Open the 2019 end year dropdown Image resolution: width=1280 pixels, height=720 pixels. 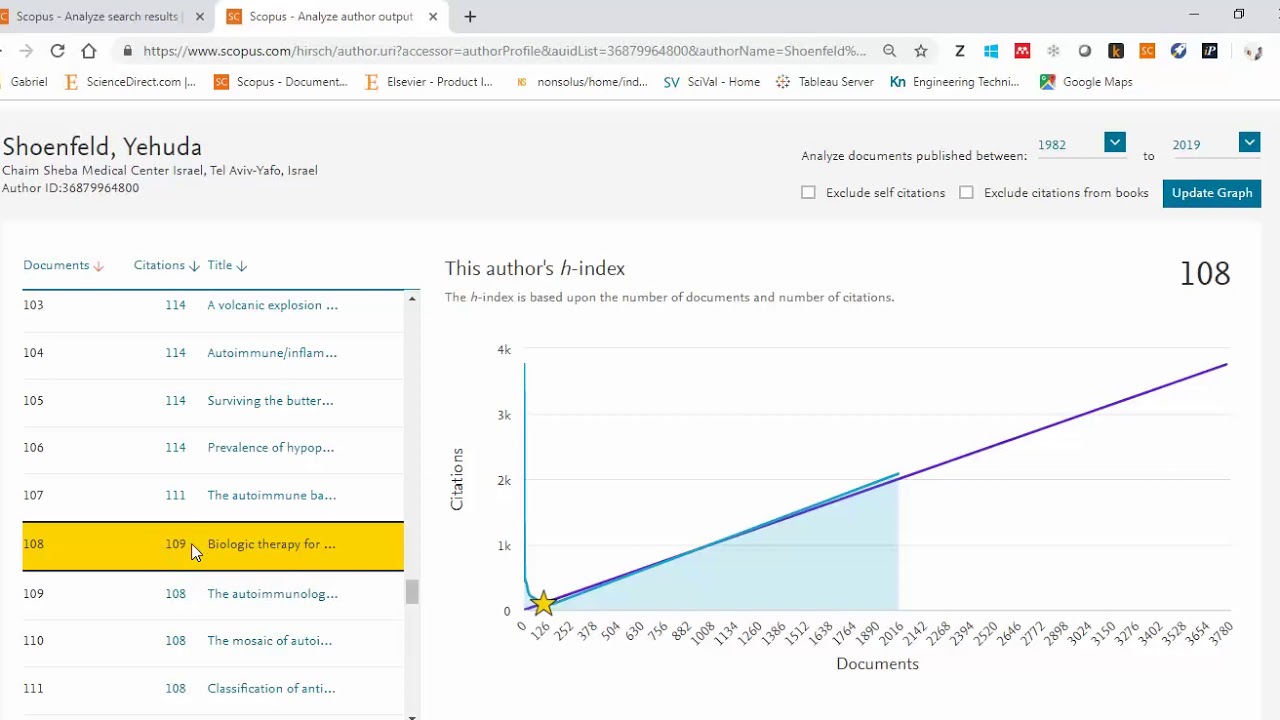tap(1249, 143)
